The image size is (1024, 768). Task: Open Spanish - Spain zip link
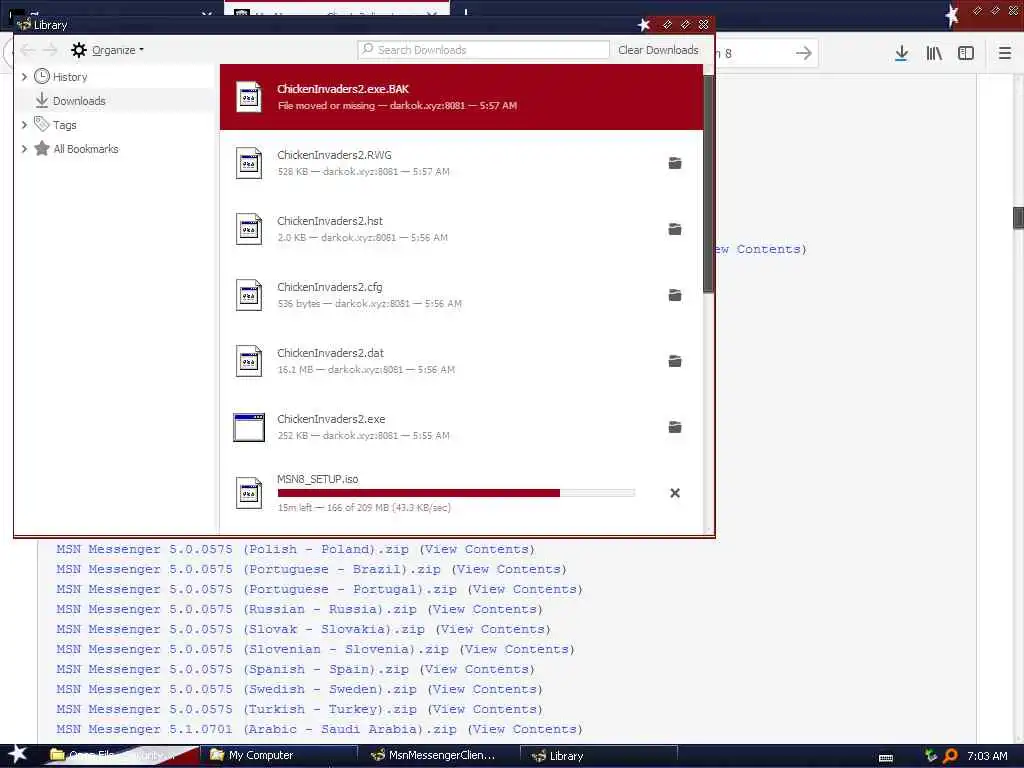click(x=232, y=669)
